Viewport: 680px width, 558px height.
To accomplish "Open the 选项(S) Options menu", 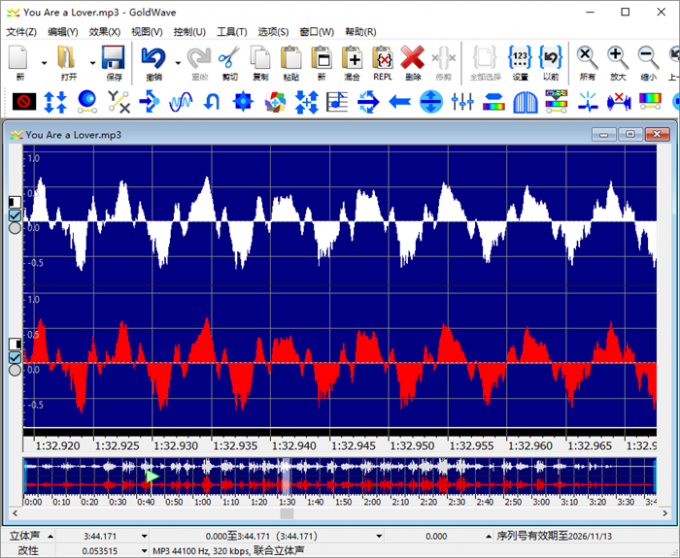I will [273, 32].
